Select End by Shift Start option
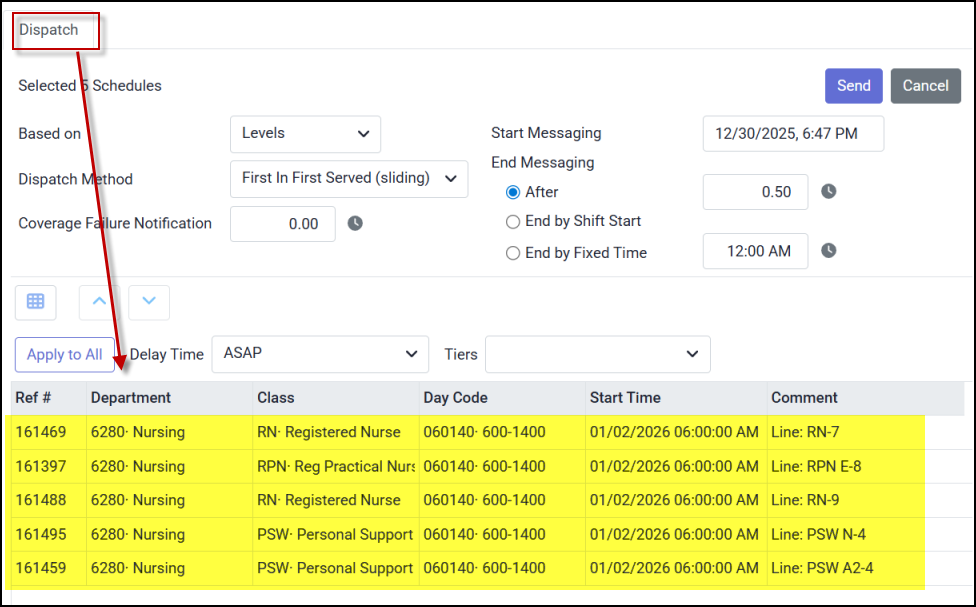Viewport: 976px width, 607px height. pyautogui.click(x=513, y=221)
